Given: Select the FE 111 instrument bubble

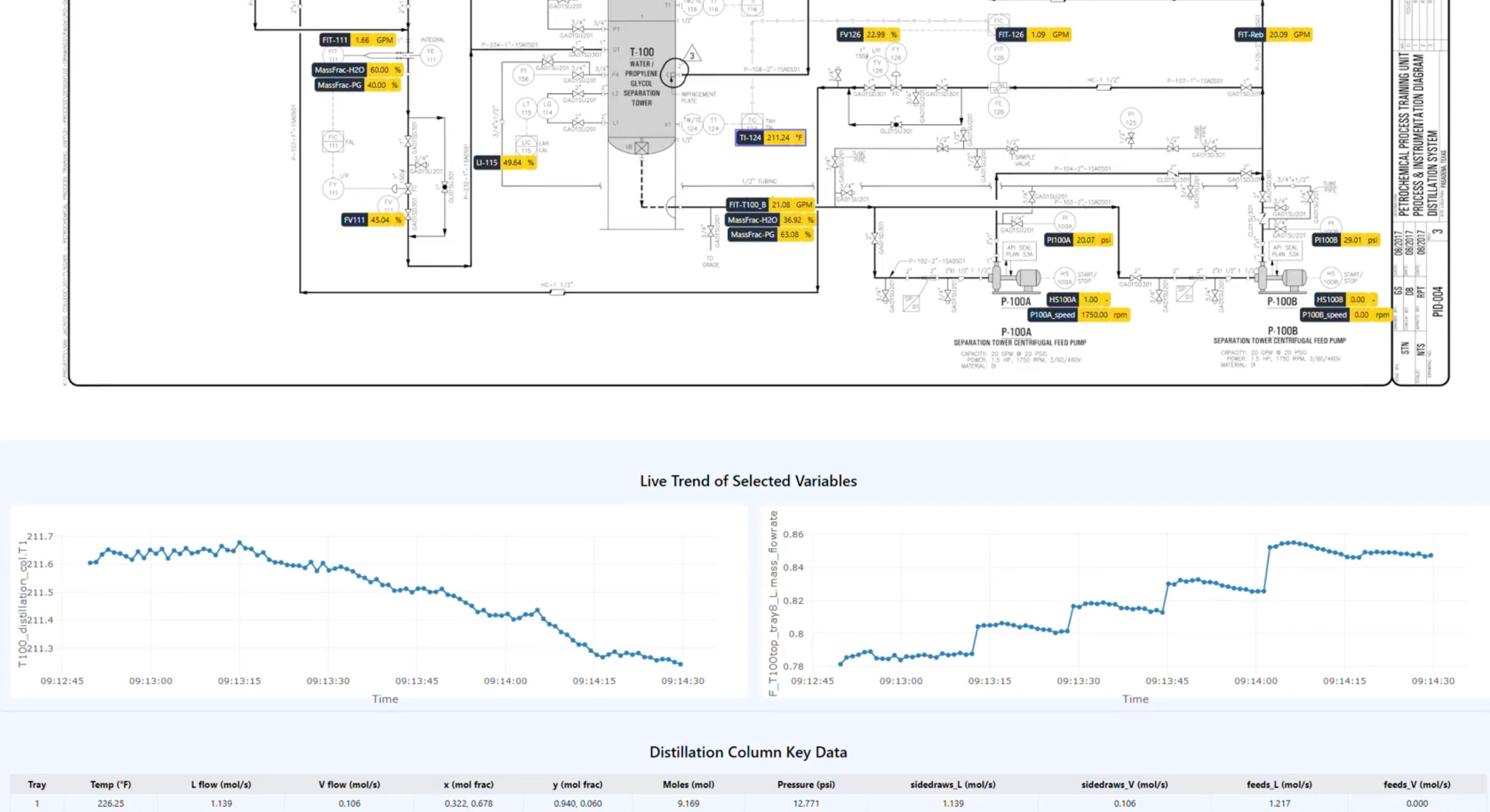Looking at the screenshot, I should pyautogui.click(x=430, y=56).
